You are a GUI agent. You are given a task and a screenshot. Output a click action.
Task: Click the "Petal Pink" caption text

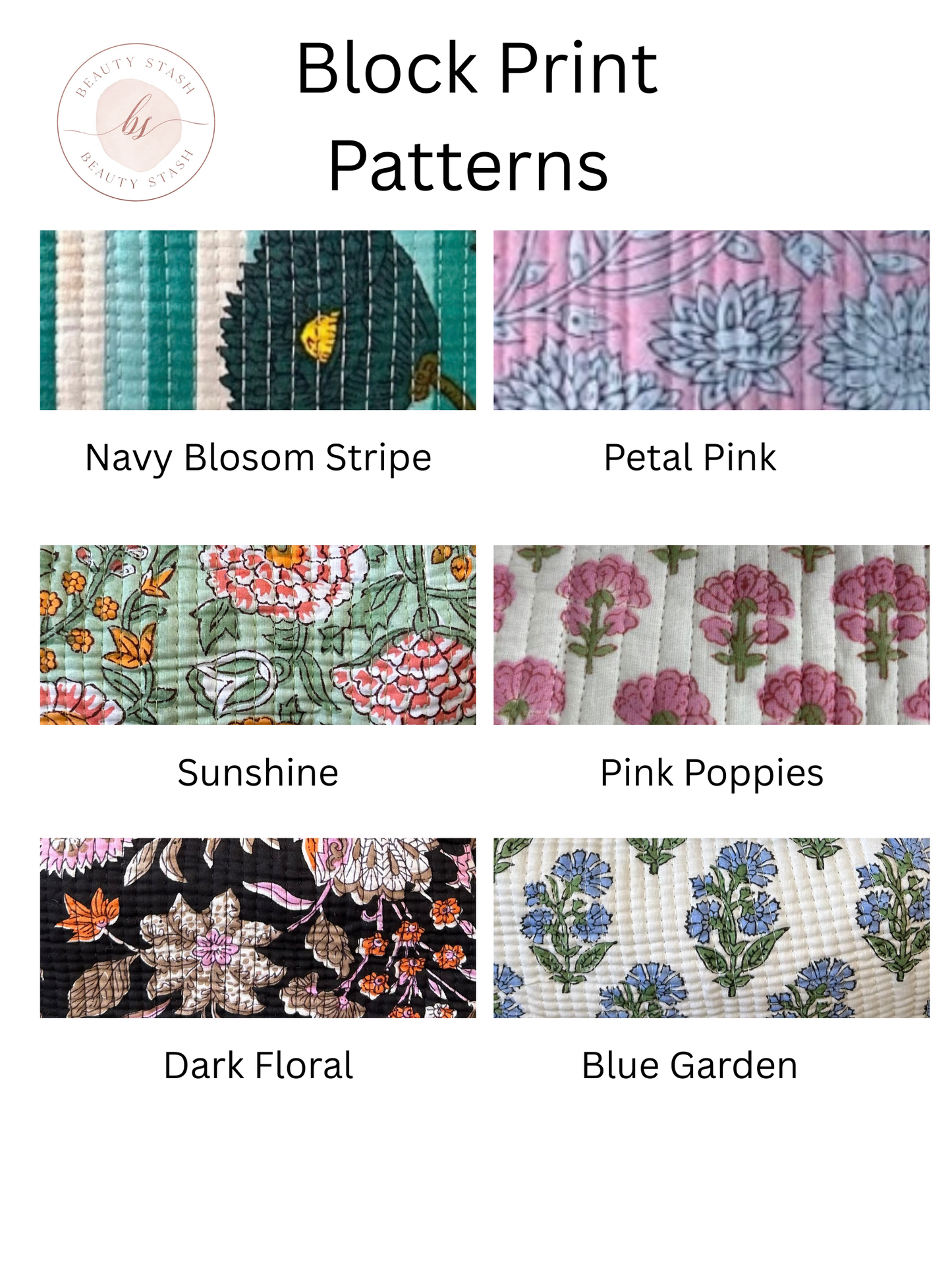[690, 457]
